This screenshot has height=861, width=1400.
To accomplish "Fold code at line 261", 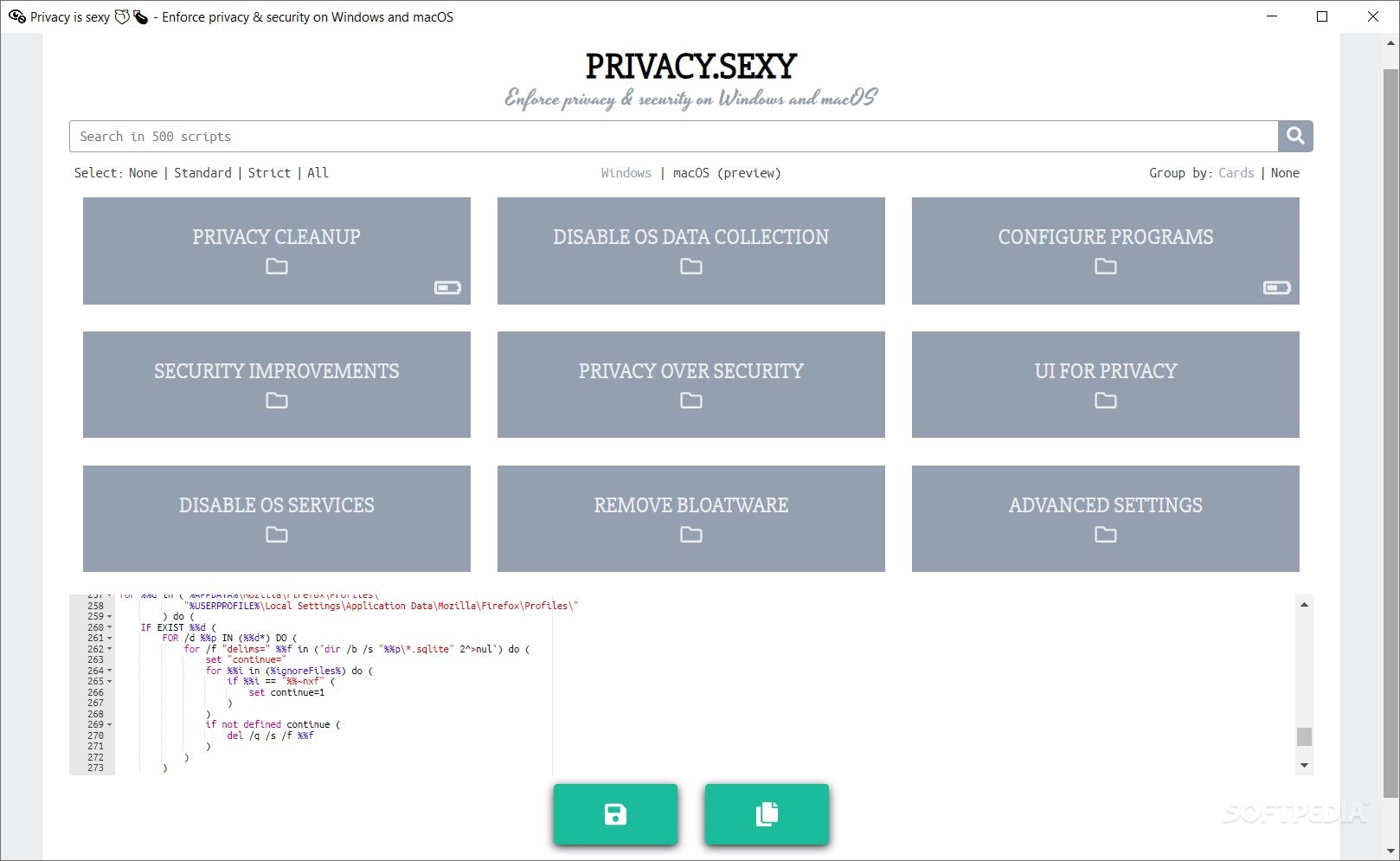I will 110,639.
